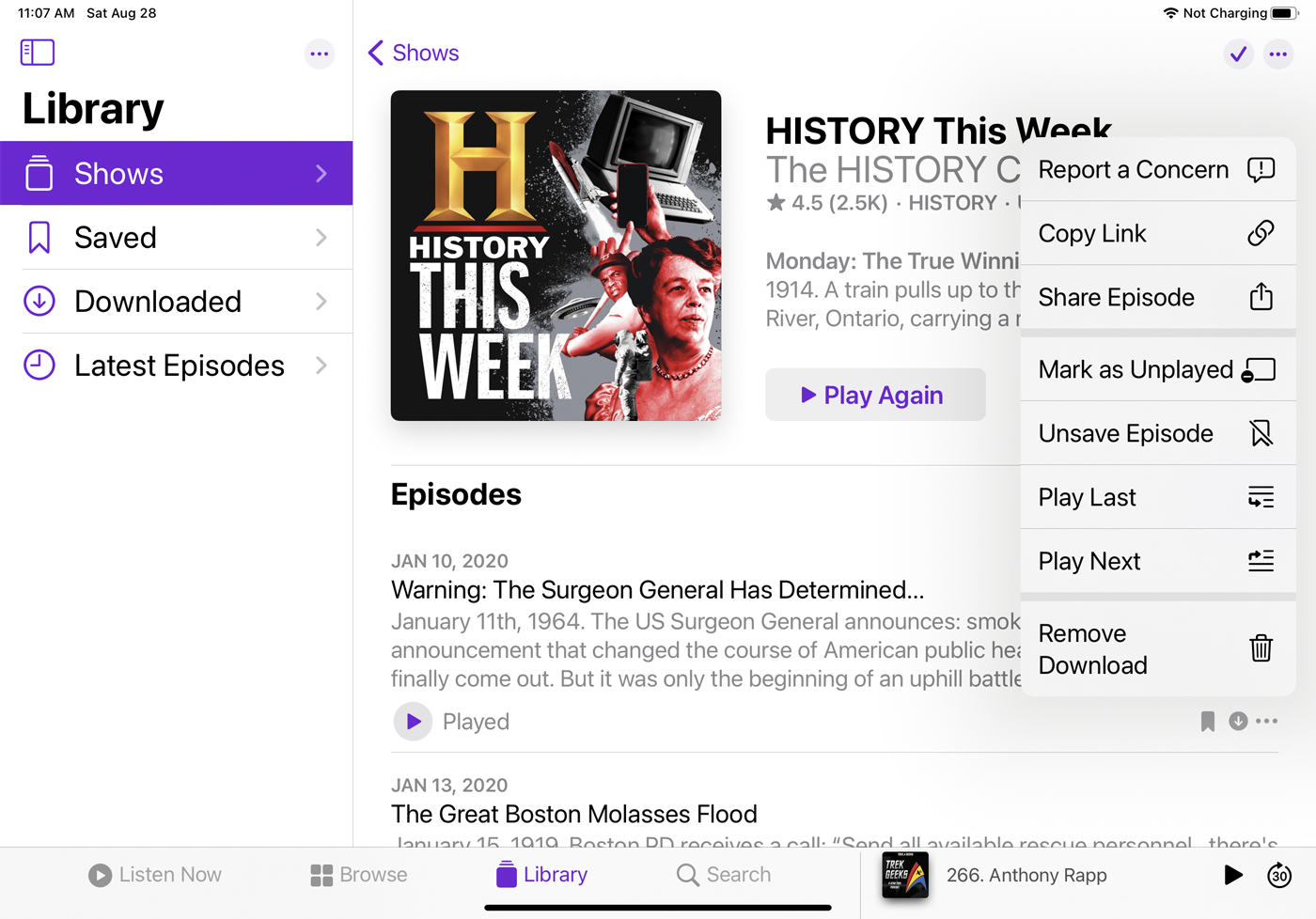Image resolution: width=1316 pixels, height=919 pixels.
Task: Click the JAN 10, 2020 episode date
Action: point(449,561)
